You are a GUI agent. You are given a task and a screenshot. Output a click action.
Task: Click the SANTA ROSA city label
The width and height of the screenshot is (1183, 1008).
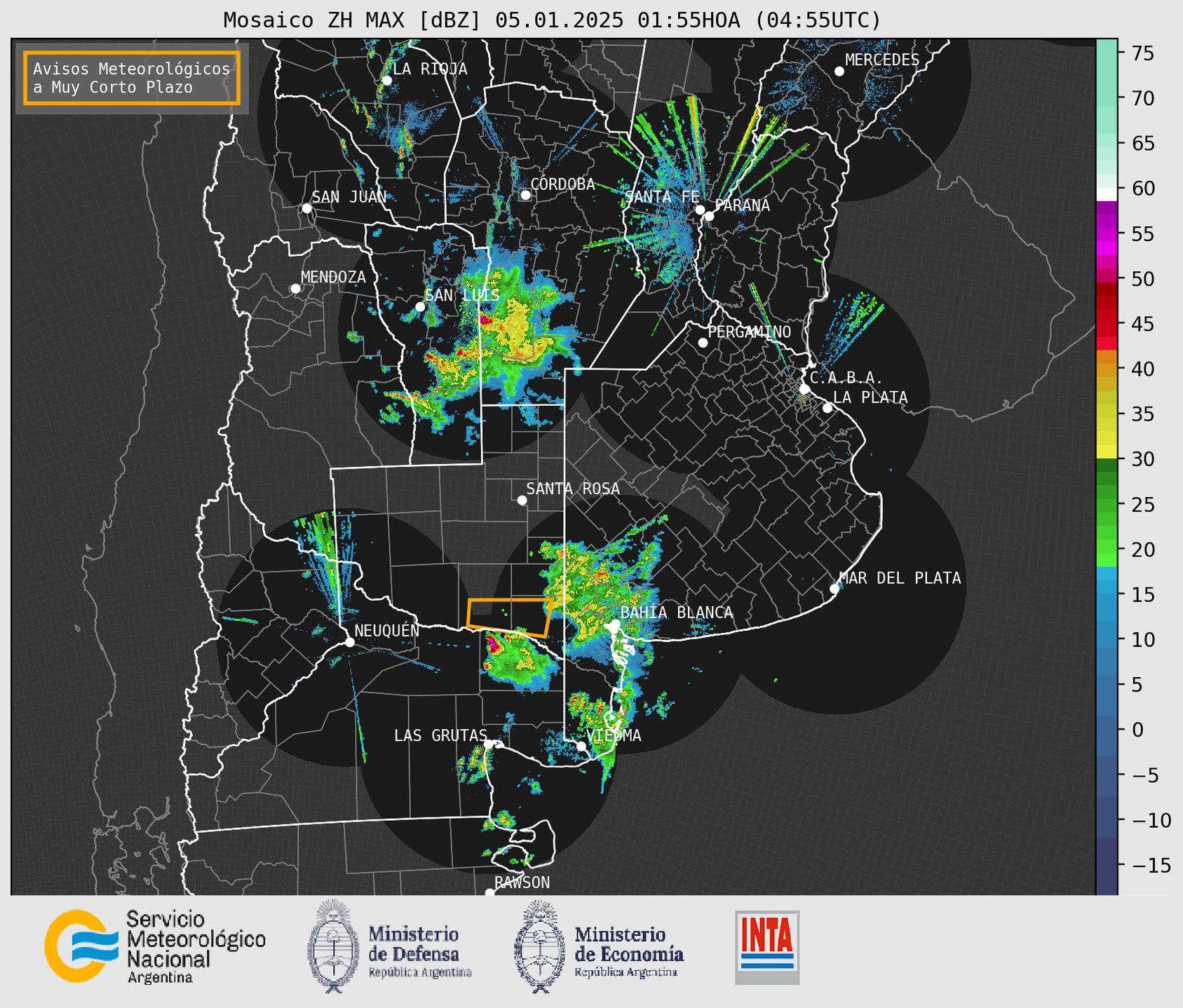pyautogui.click(x=573, y=489)
